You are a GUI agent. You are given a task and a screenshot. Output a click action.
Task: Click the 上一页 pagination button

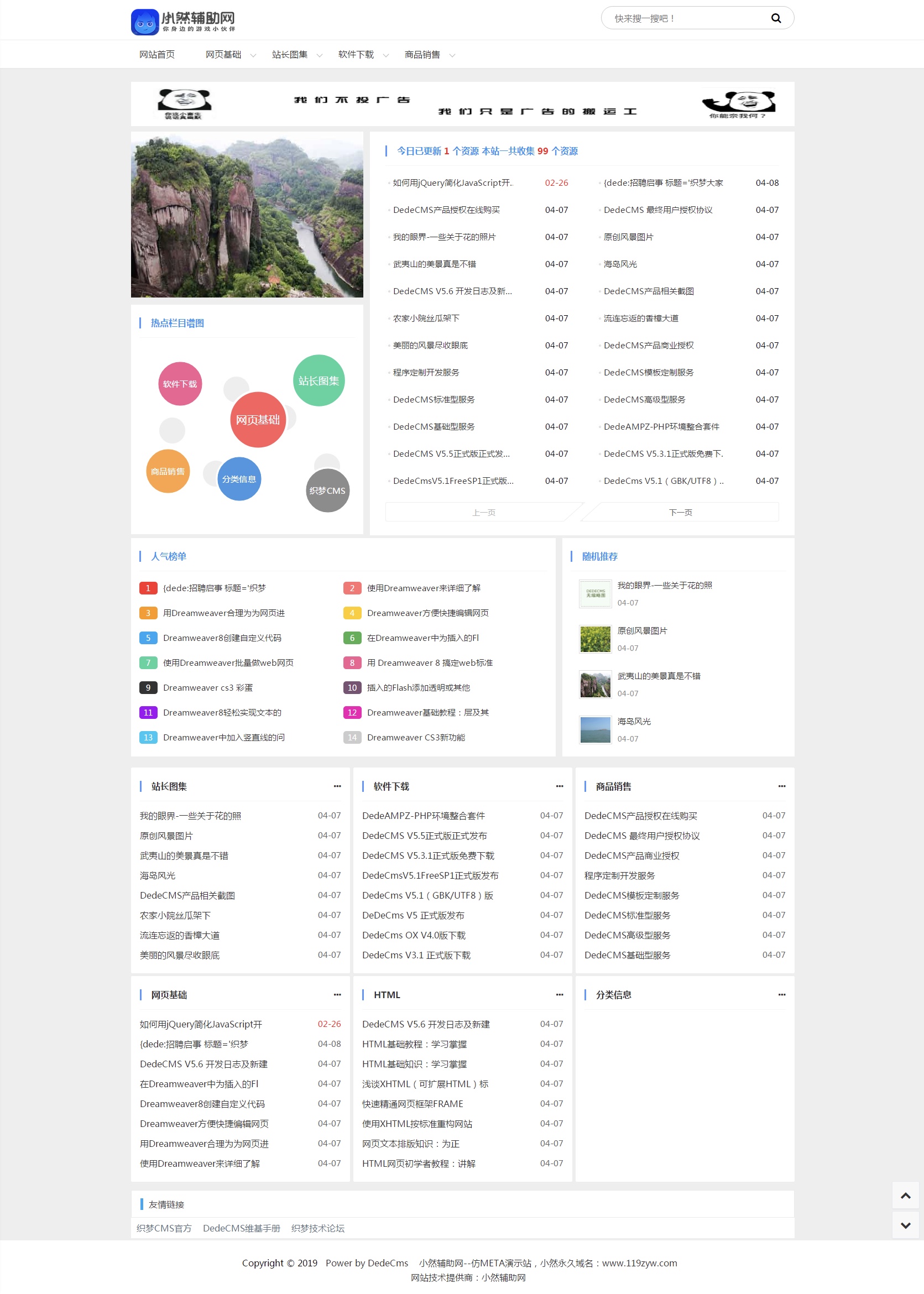(484, 512)
